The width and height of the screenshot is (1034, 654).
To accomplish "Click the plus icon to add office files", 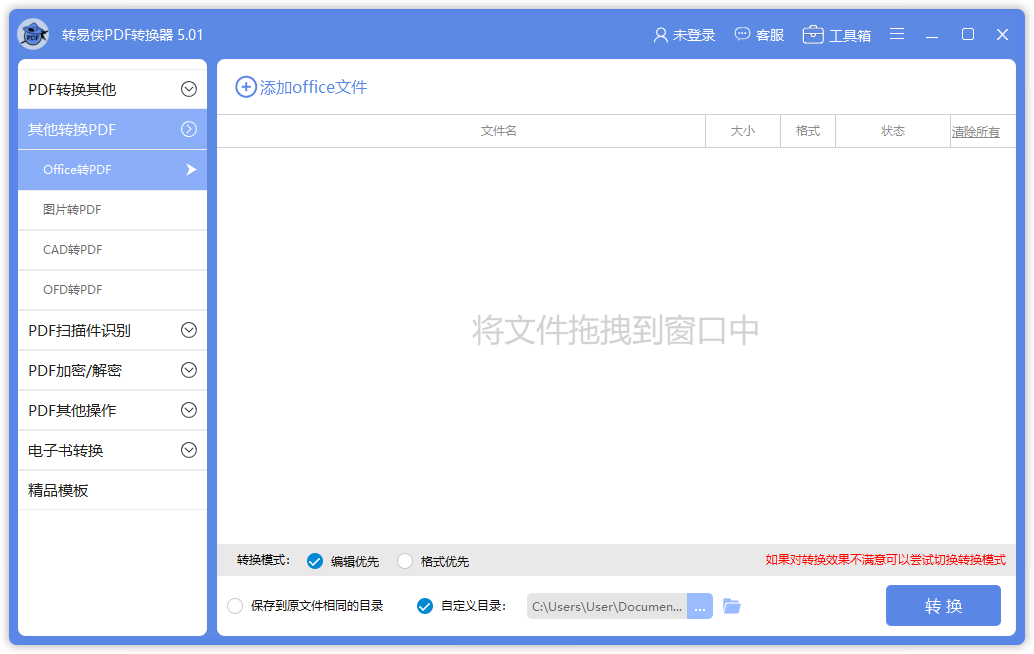I will (246, 87).
